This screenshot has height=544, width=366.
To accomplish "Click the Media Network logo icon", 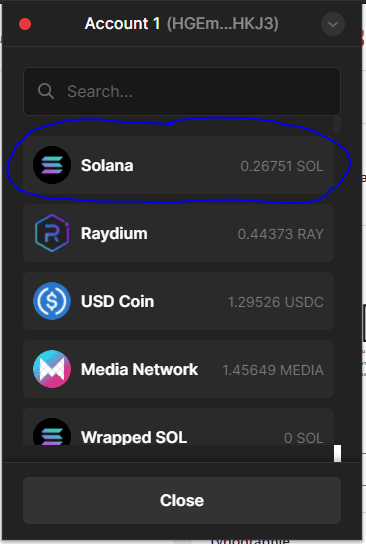I will point(52,369).
